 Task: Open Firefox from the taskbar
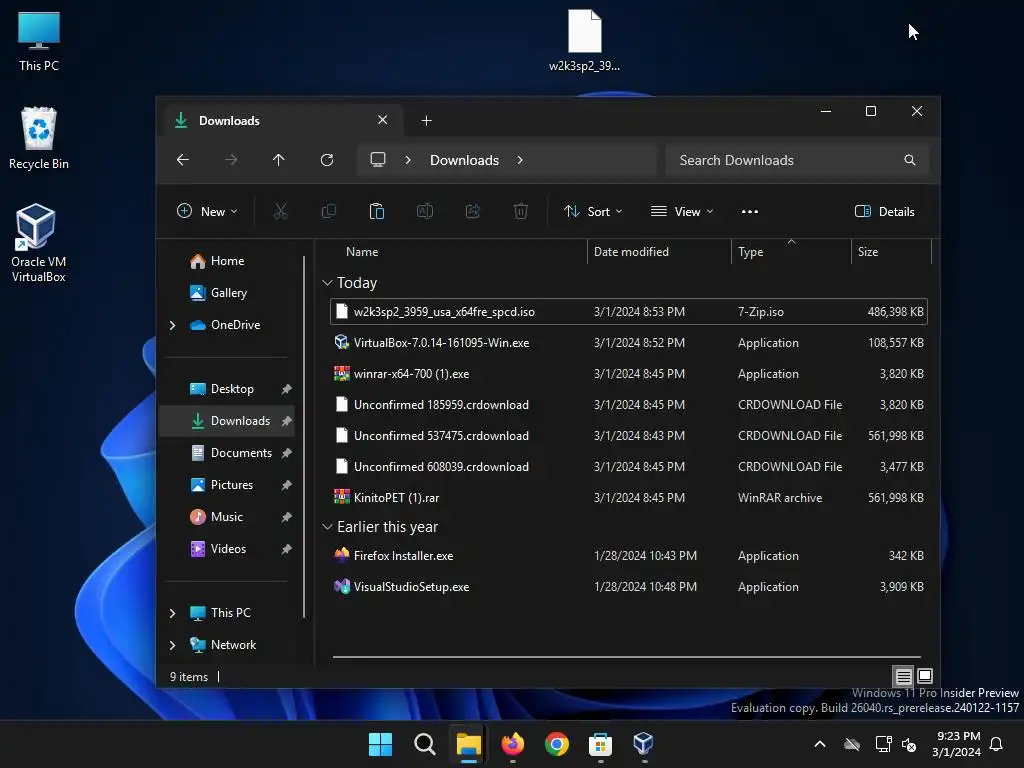(x=513, y=744)
